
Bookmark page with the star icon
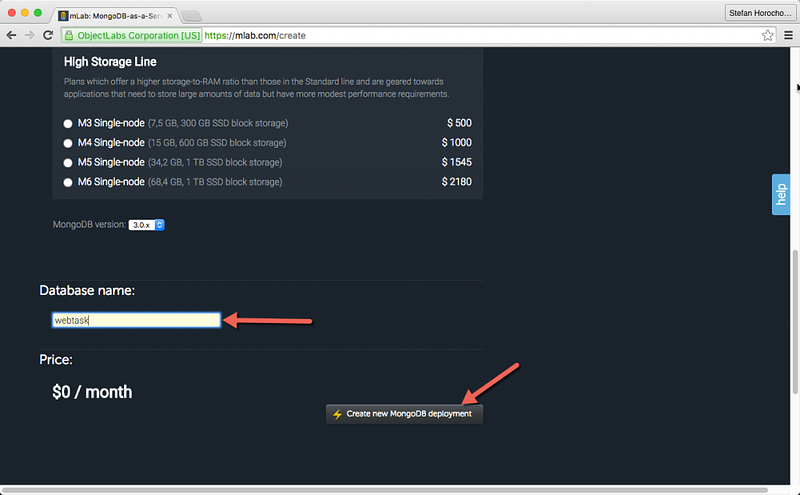pyautogui.click(x=767, y=35)
